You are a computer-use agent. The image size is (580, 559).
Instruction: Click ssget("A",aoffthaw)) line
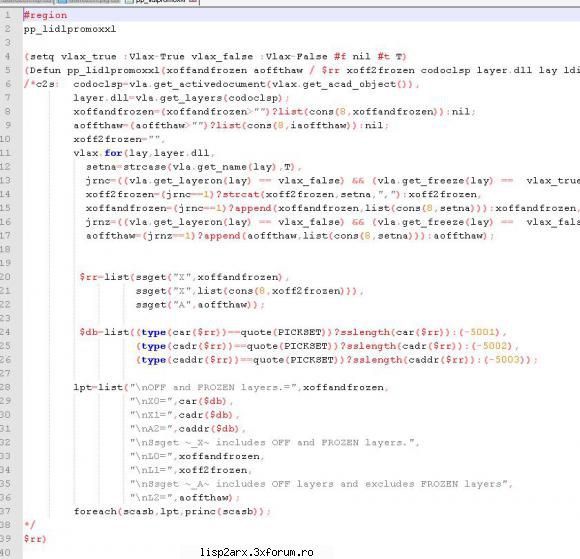point(200,305)
